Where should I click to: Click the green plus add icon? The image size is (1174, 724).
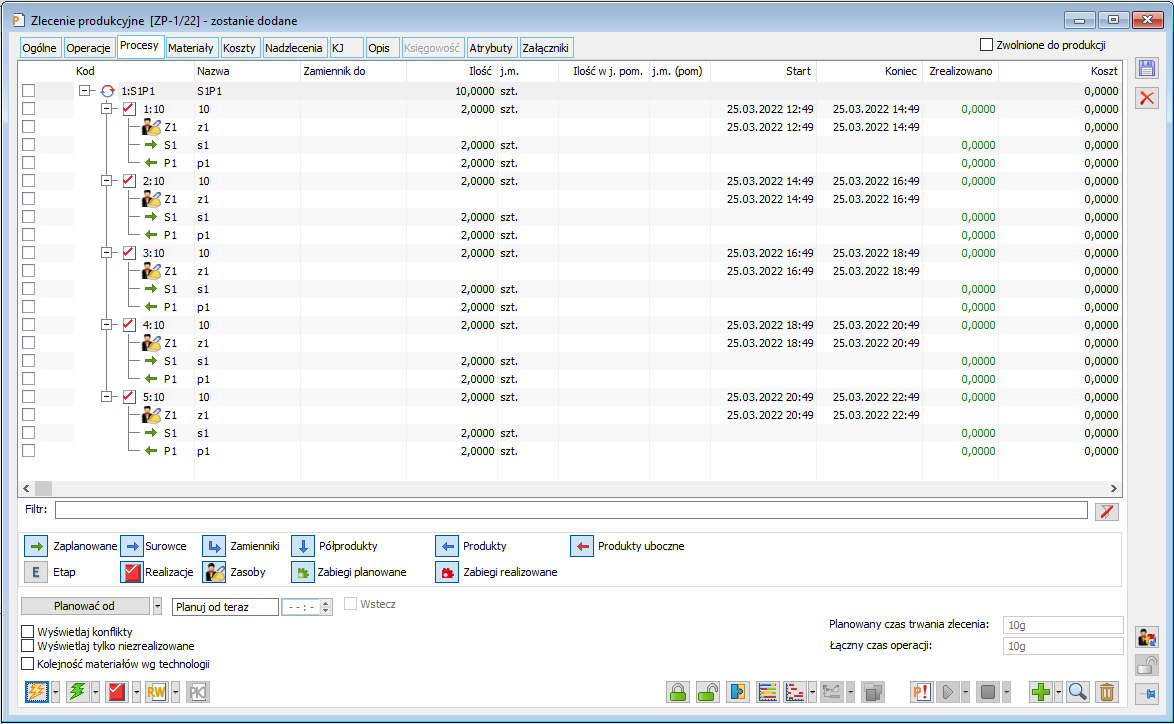pos(1041,692)
